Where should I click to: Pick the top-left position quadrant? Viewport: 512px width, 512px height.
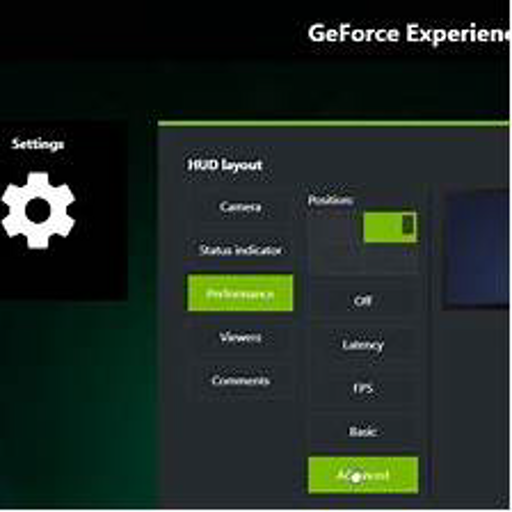(x=336, y=227)
